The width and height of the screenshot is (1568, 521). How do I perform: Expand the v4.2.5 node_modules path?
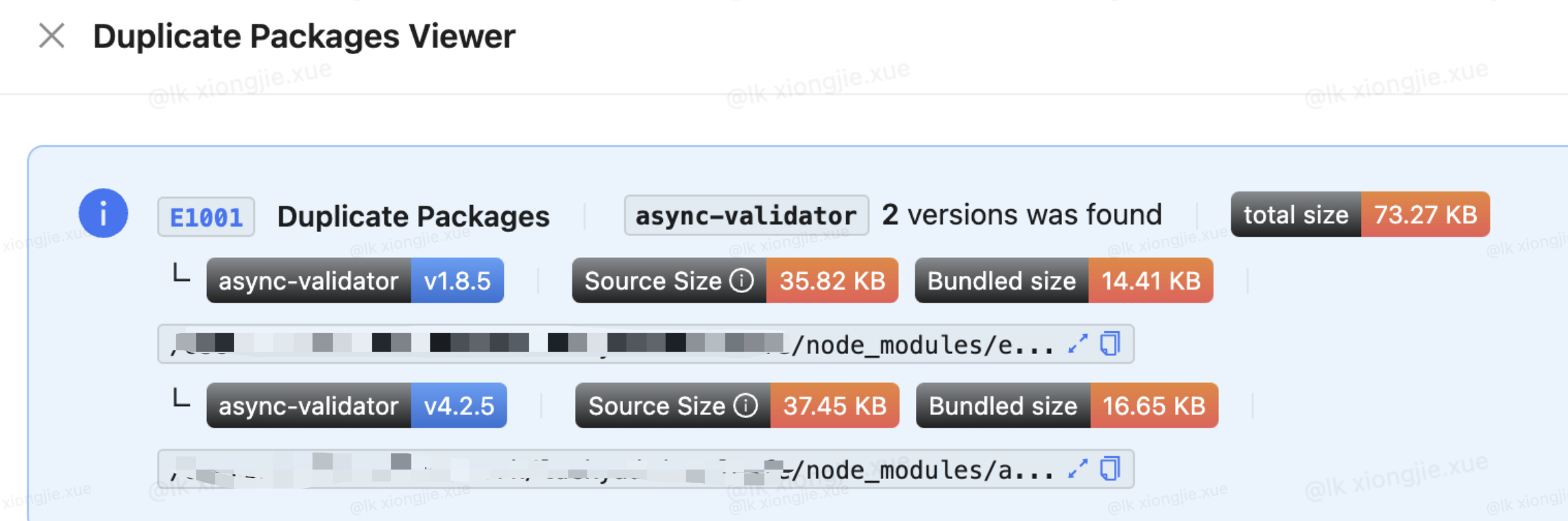(x=1078, y=468)
